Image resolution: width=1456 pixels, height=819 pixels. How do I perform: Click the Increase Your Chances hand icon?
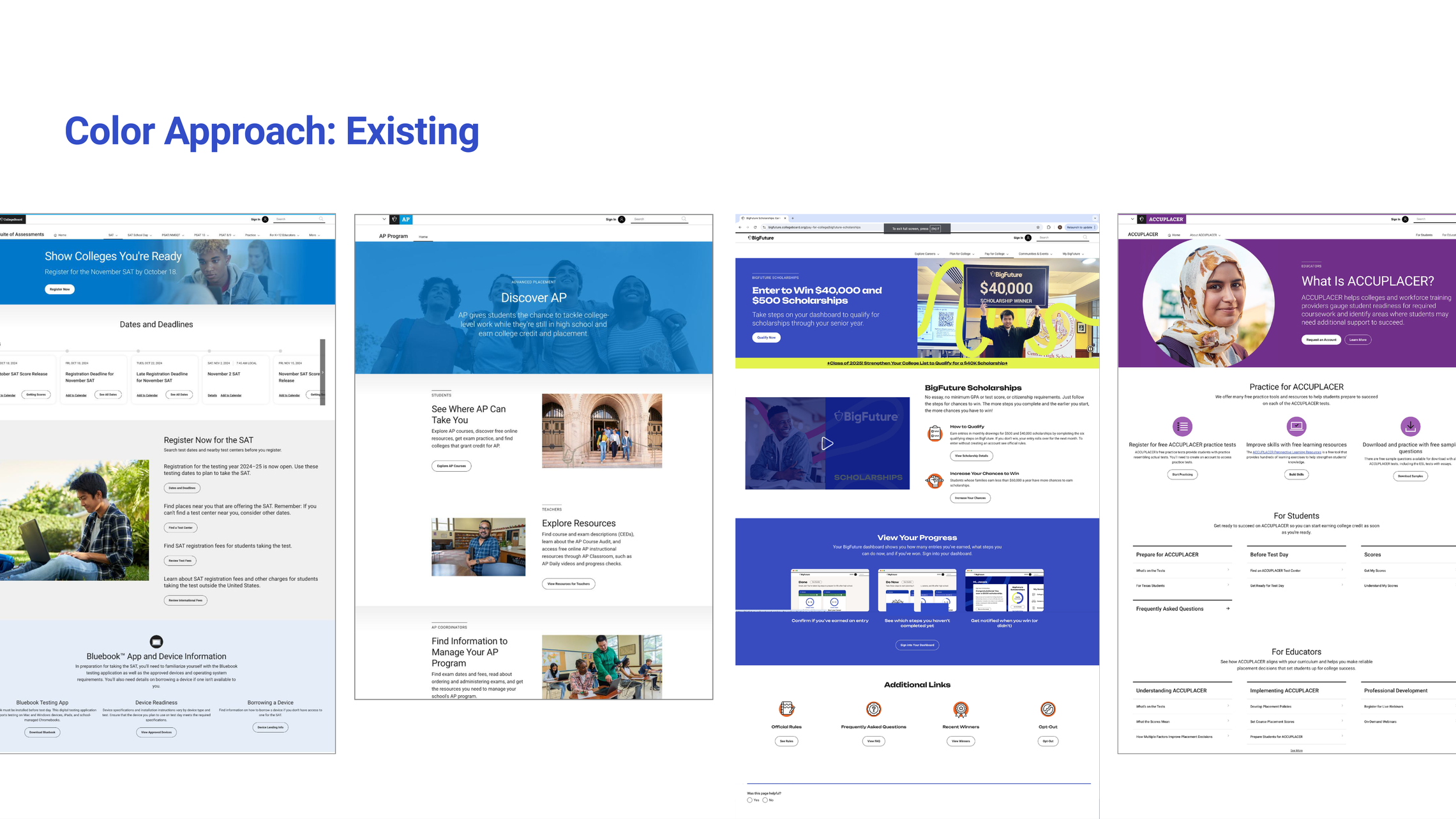pos(934,481)
